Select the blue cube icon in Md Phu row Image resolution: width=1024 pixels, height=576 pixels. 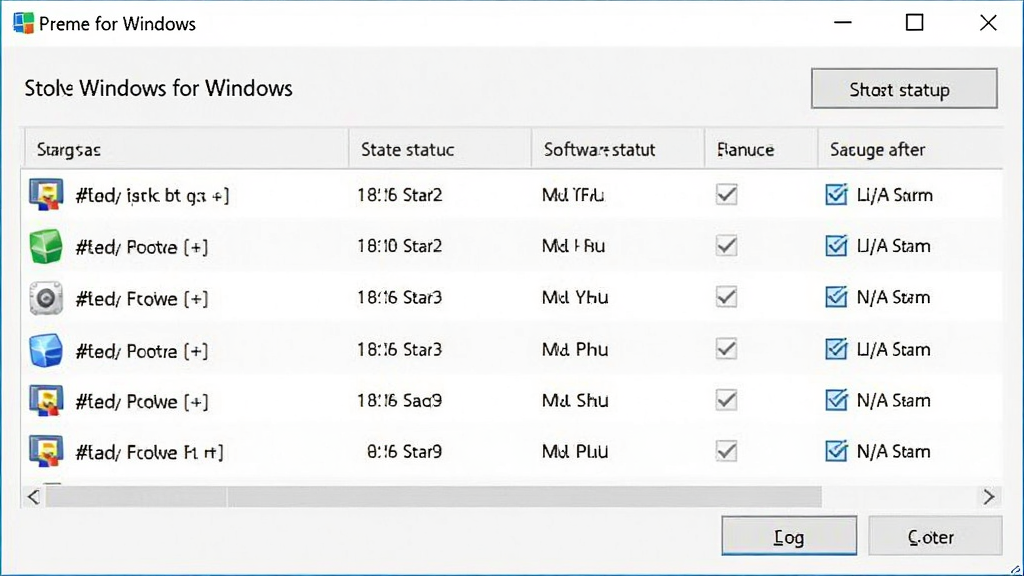46,350
